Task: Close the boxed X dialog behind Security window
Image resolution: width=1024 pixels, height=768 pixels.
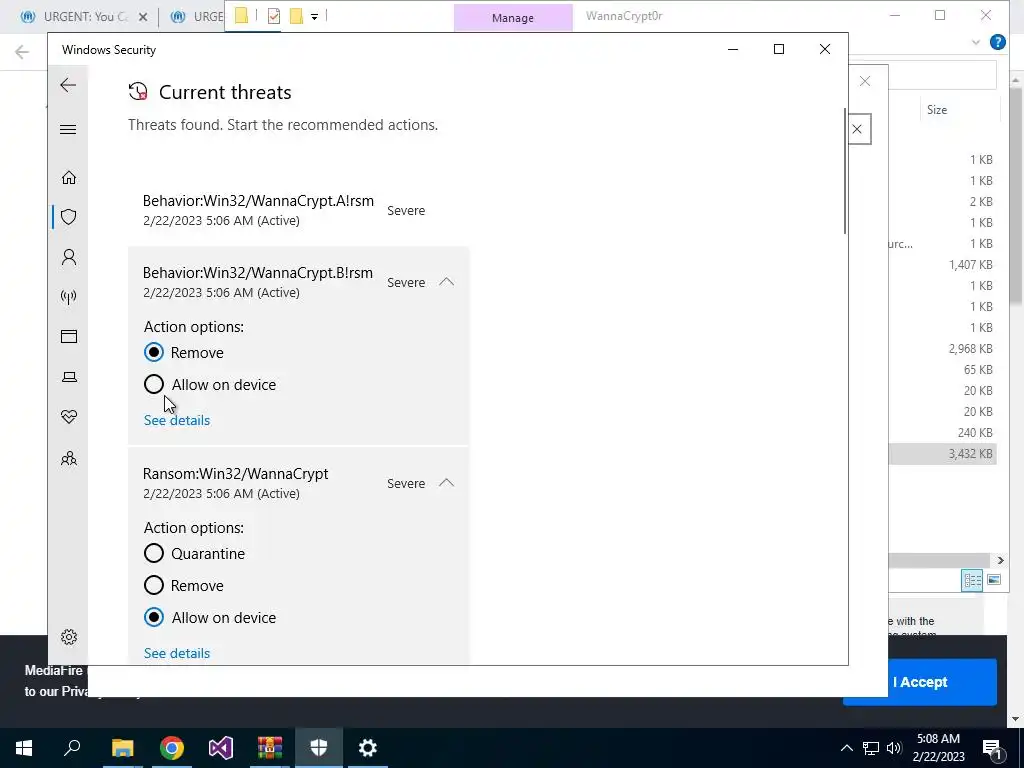Action: (857, 129)
